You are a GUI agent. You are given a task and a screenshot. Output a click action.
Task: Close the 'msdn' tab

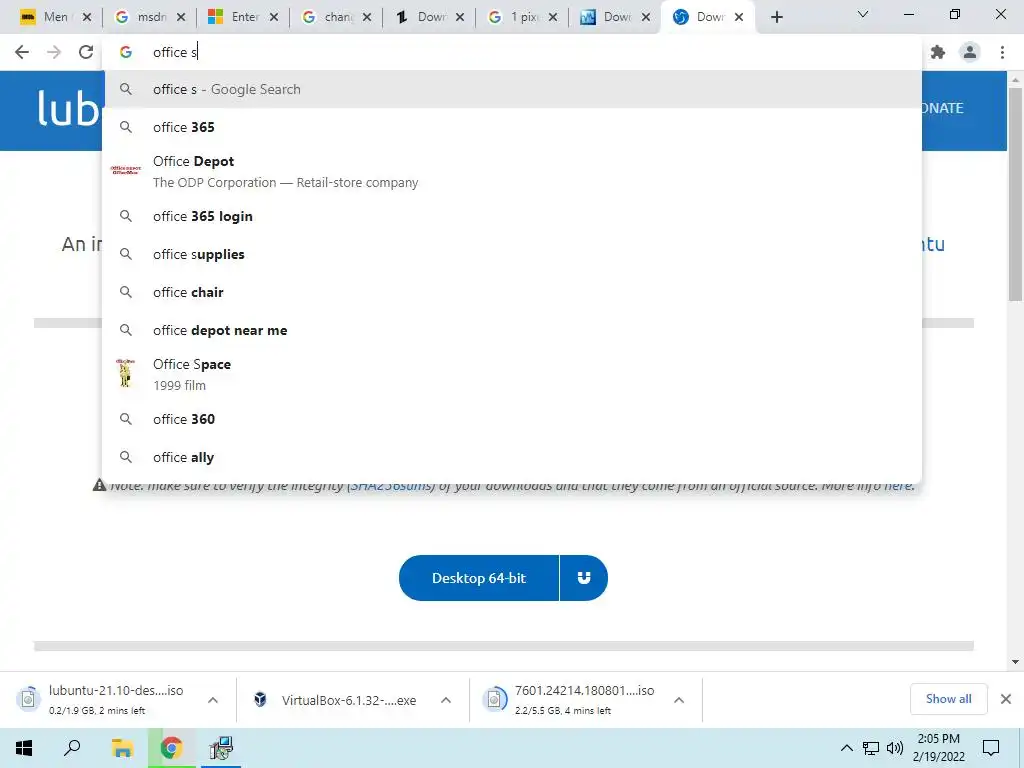tap(181, 17)
